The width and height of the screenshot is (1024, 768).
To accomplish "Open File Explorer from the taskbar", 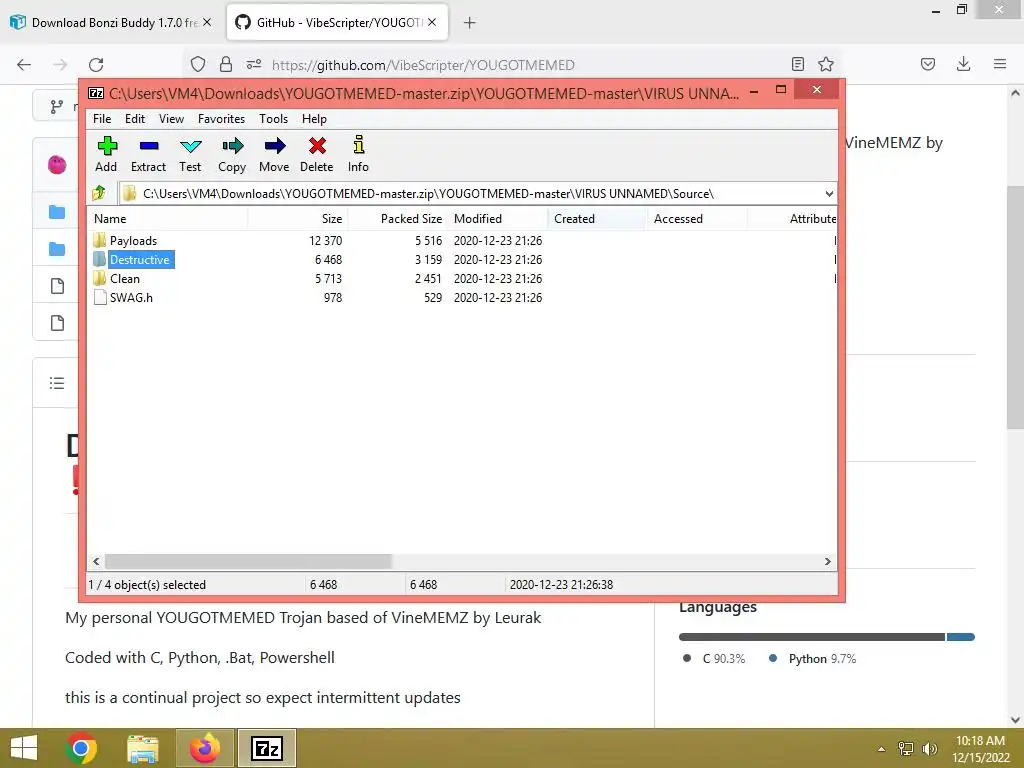I will [x=142, y=748].
